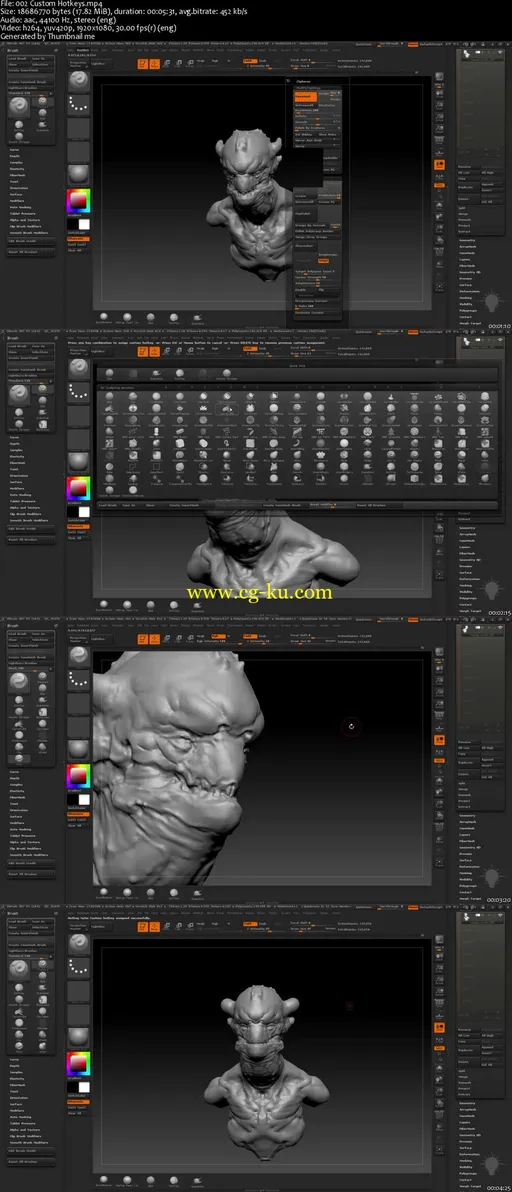Click Load Brush in second frame's brush popup
The height and width of the screenshot is (1192, 512).
[109, 505]
